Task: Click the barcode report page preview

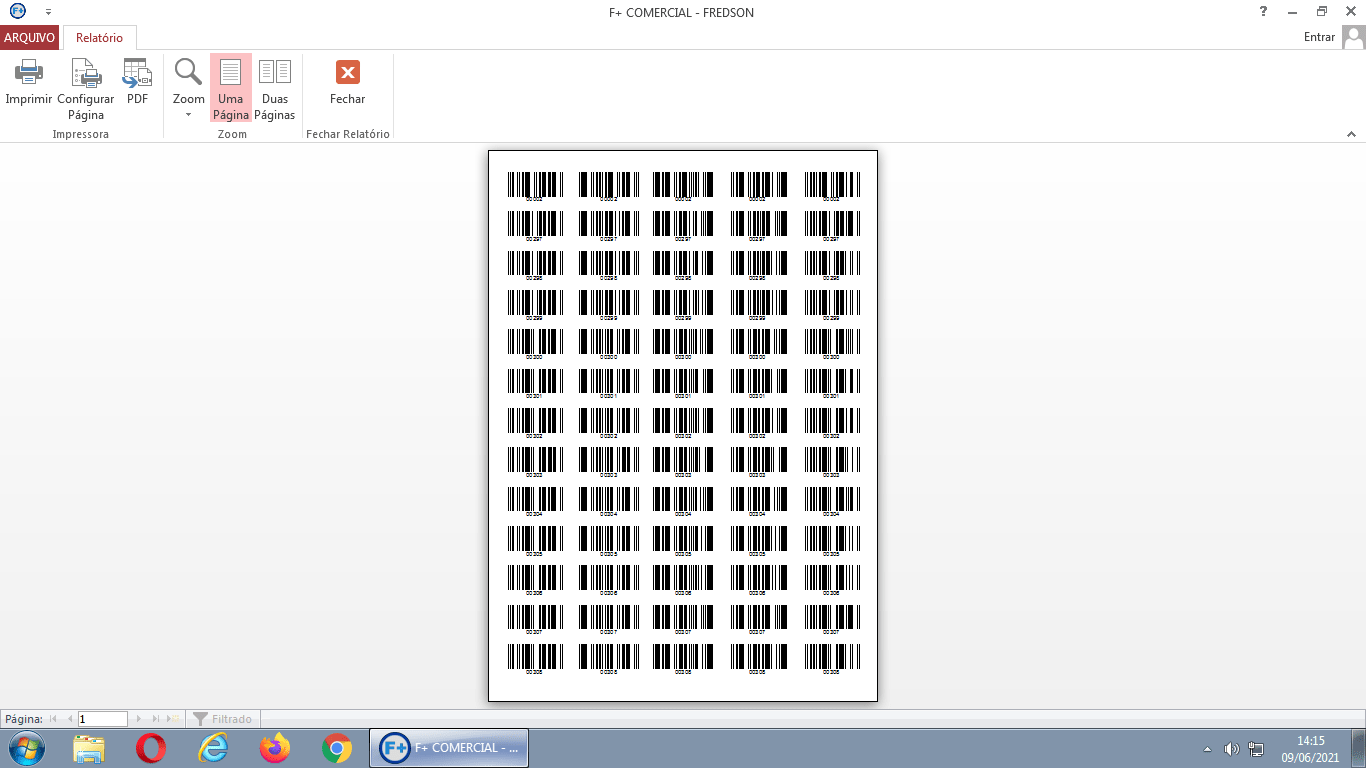Action: [682, 425]
